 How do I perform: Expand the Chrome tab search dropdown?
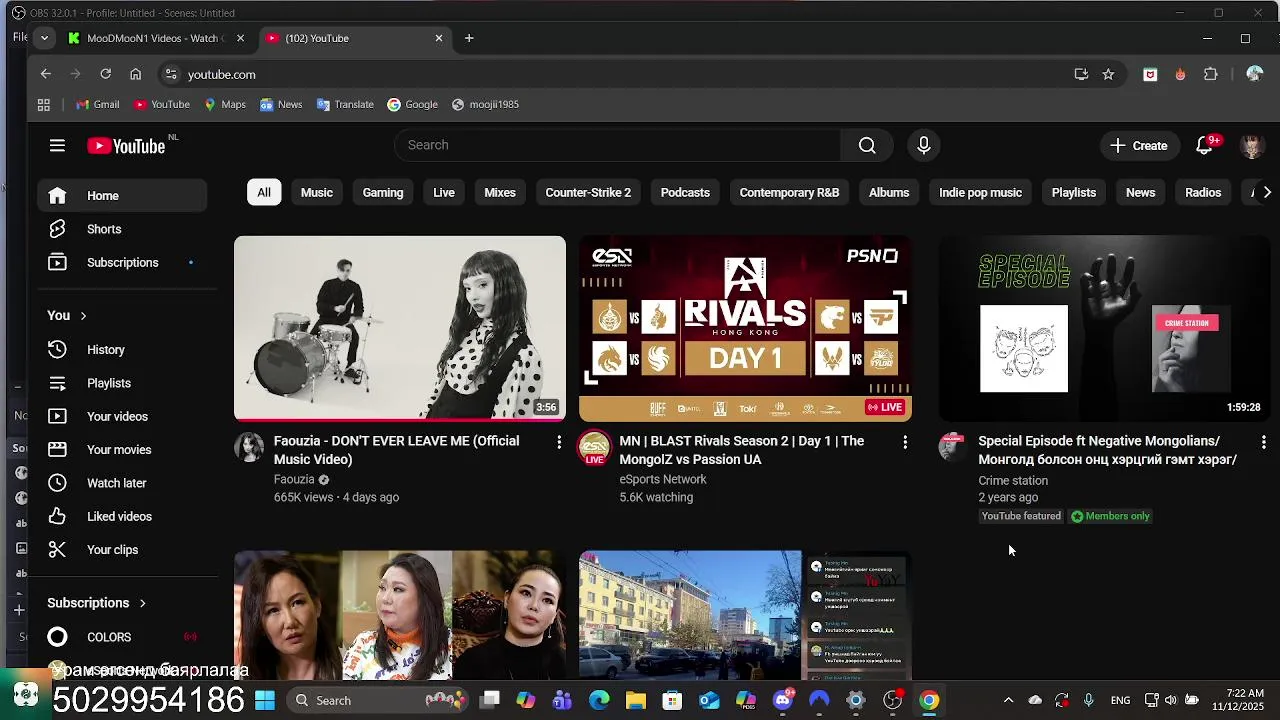pyautogui.click(x=44, y=38)
